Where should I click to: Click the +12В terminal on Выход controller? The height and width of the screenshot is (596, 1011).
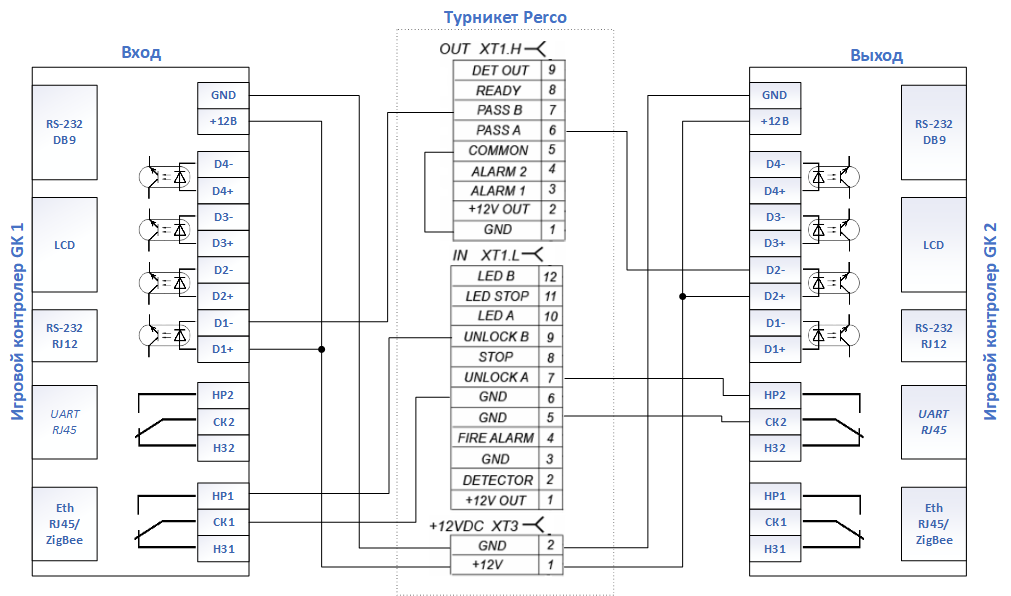[x=775, y=121]
